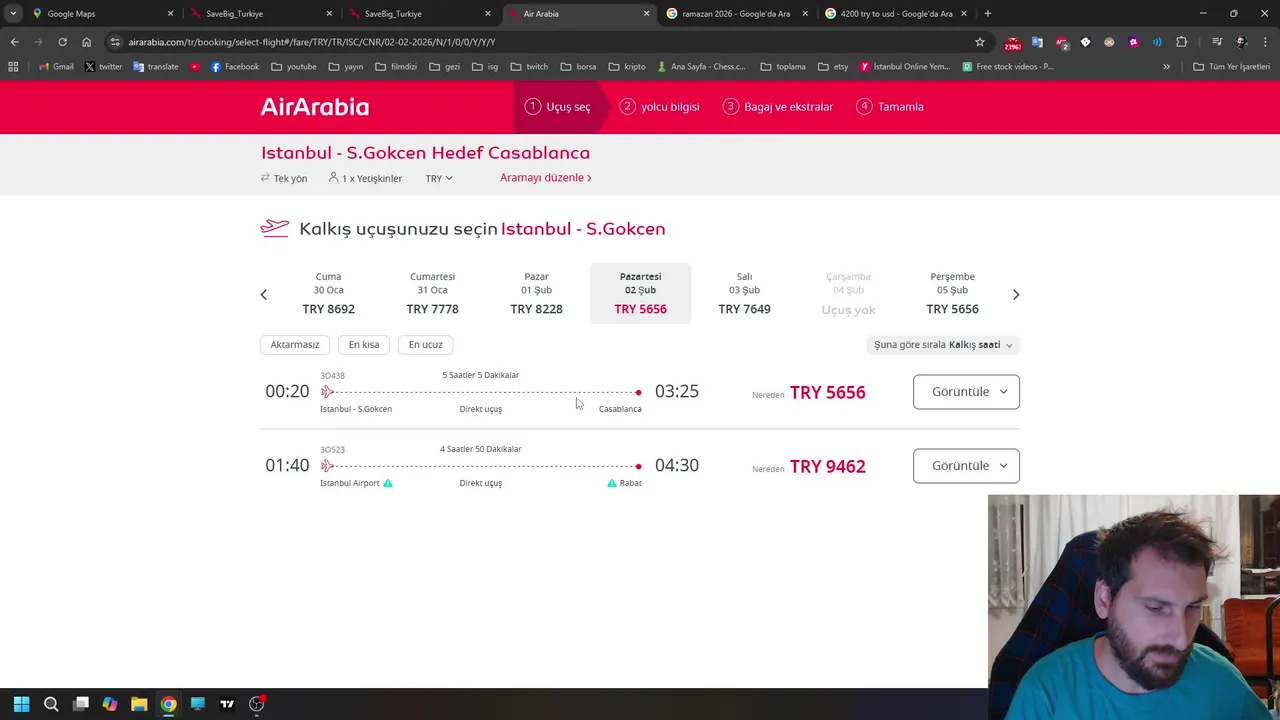Go to yolcu bilgisi step
This screenshot has width=1280, height=720.
(659, 107)
